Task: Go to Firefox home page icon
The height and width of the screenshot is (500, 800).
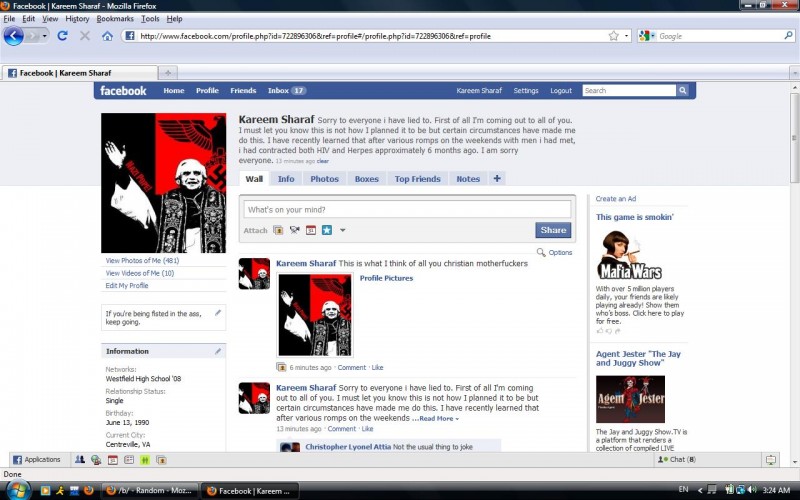Action: click(107, 36)
